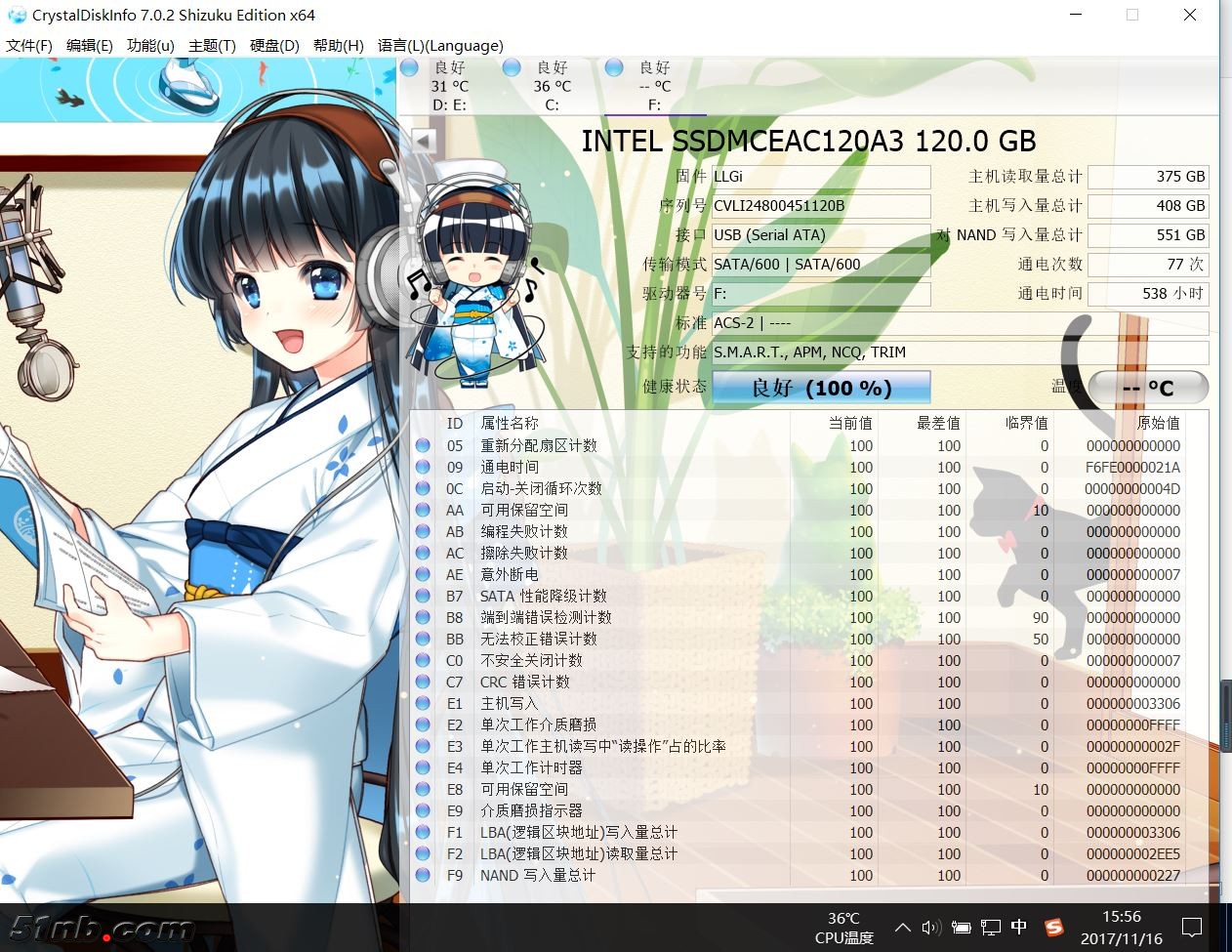Click the blue status dot beside attribute 05 重新分配扇区计数

[x=422, y=445]
